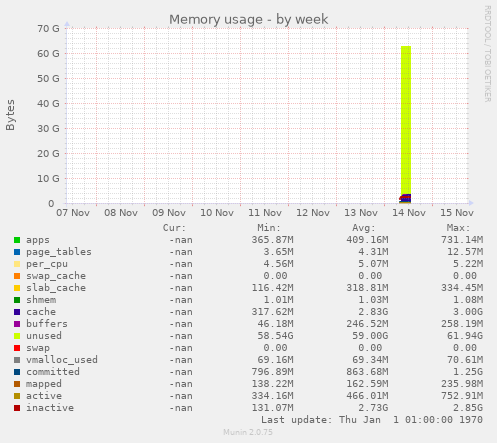Click the 'Avg:' column header
Viewport: 497px width, 443px height.
point(364,228)
